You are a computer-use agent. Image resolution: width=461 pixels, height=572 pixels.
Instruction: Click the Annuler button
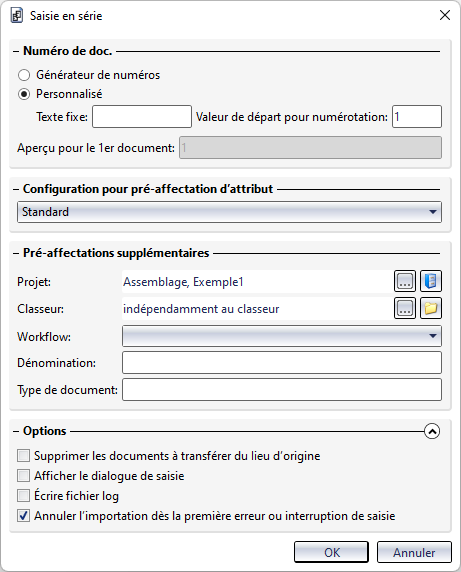coord(414,552)
